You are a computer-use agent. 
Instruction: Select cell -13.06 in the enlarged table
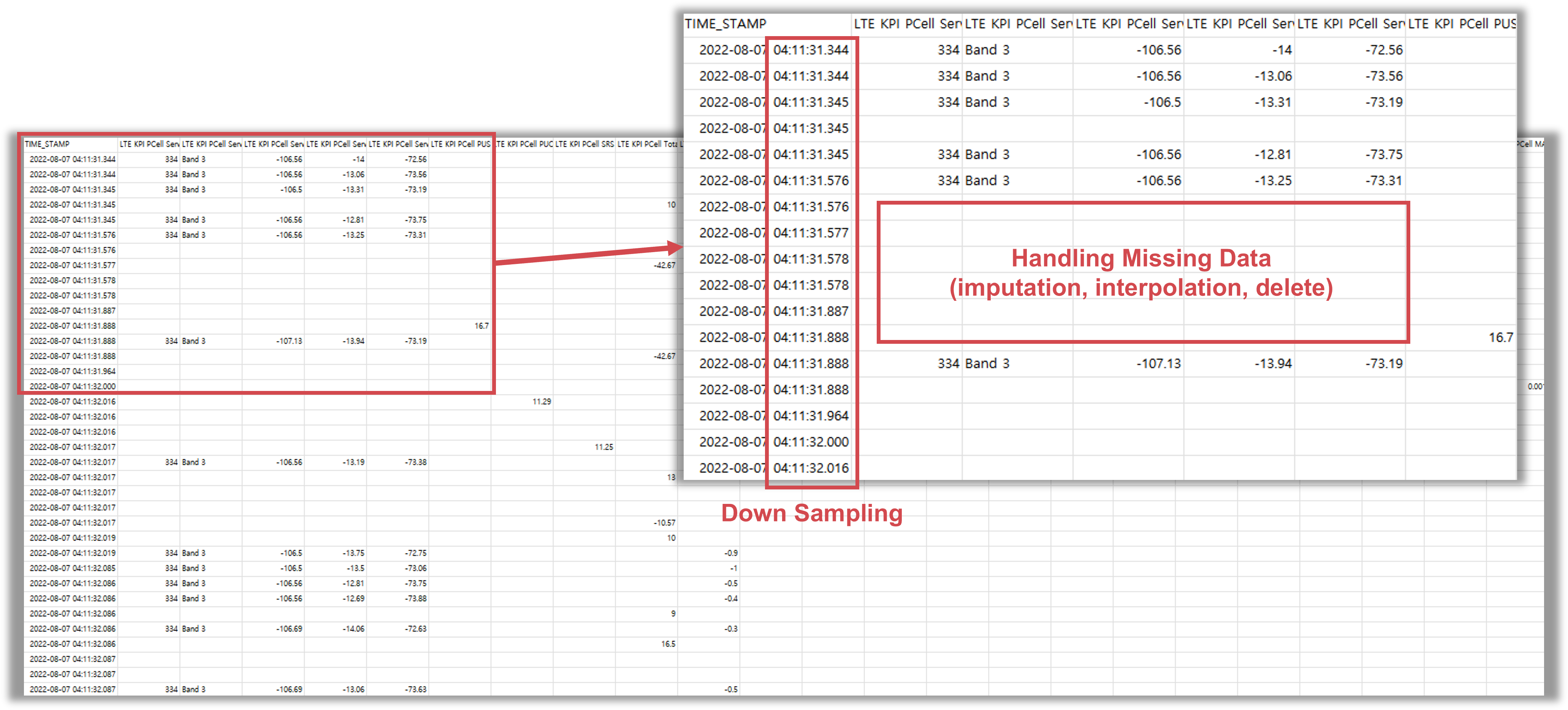coord(1273,76)
